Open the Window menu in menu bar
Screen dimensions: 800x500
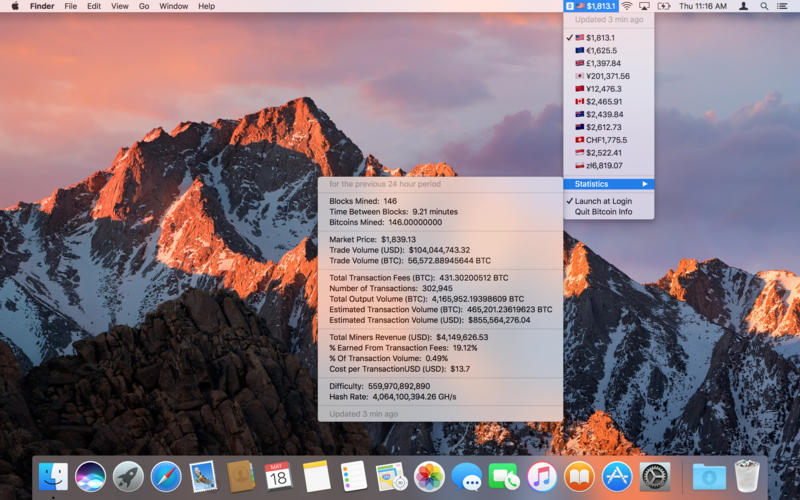(173, 6)
